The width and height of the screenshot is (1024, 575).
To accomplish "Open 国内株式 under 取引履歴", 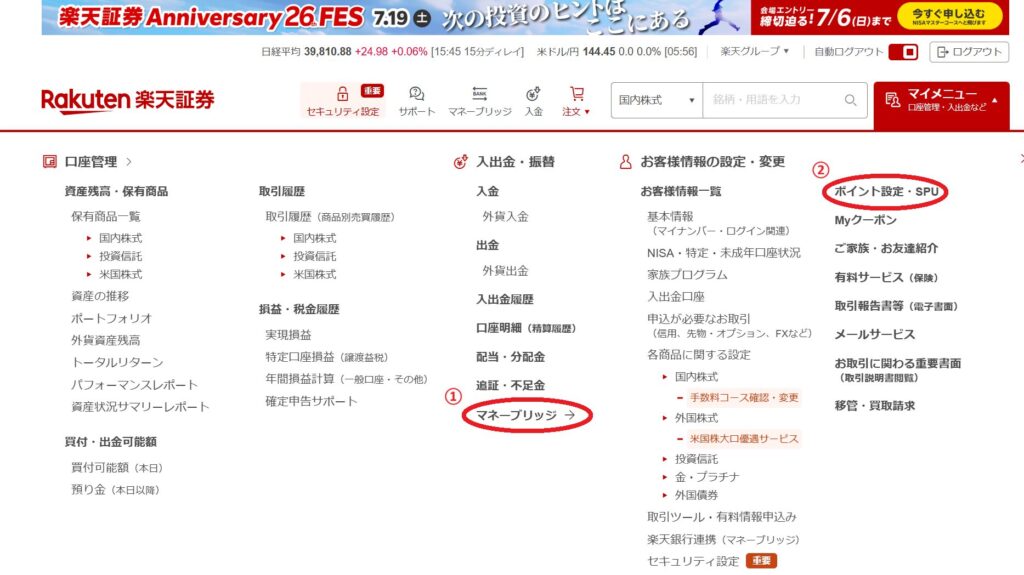I will (x=315, y=238).
